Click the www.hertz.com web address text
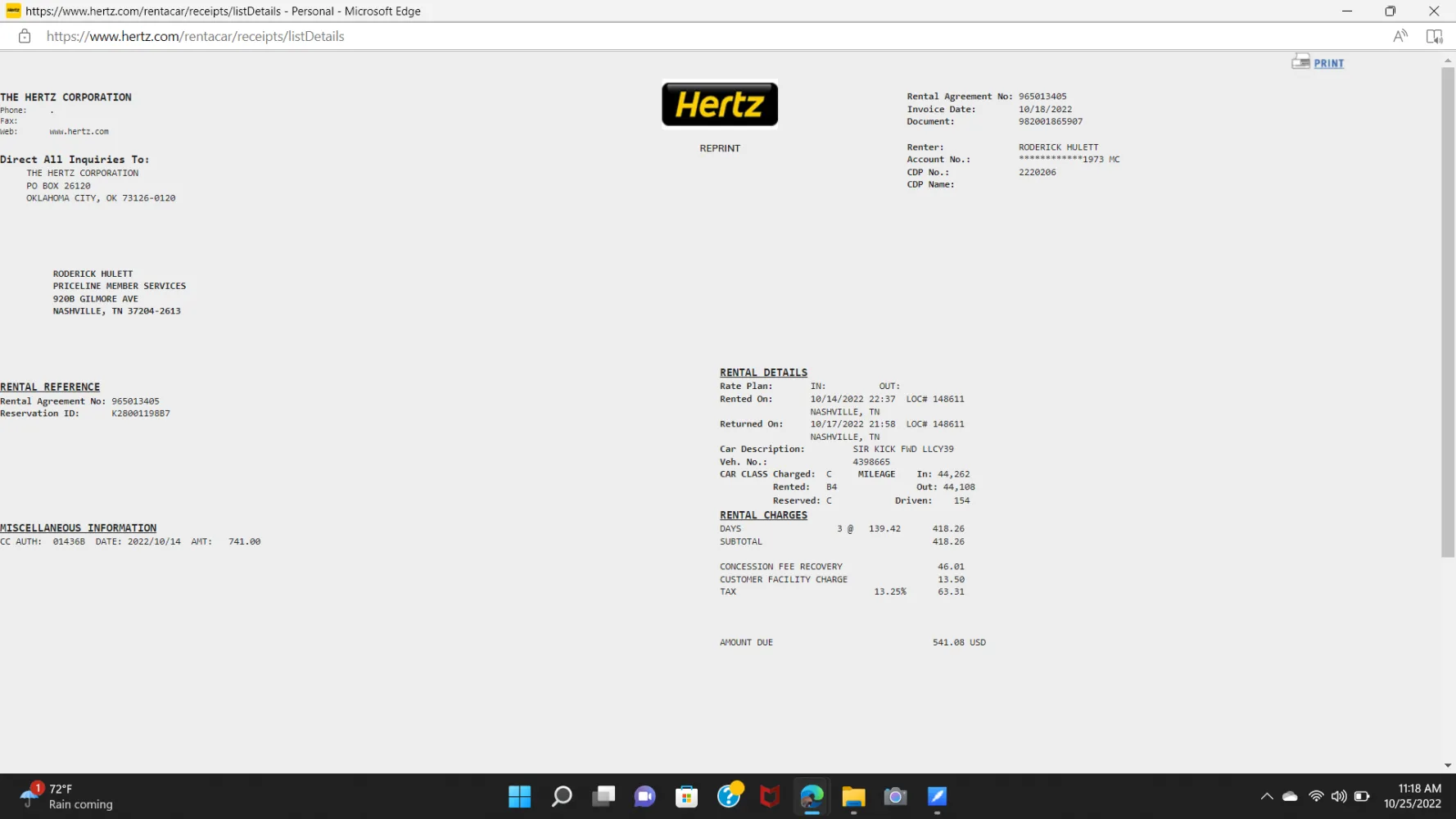The height and width of the screenshot is (819, 1456). click(79, 132)
